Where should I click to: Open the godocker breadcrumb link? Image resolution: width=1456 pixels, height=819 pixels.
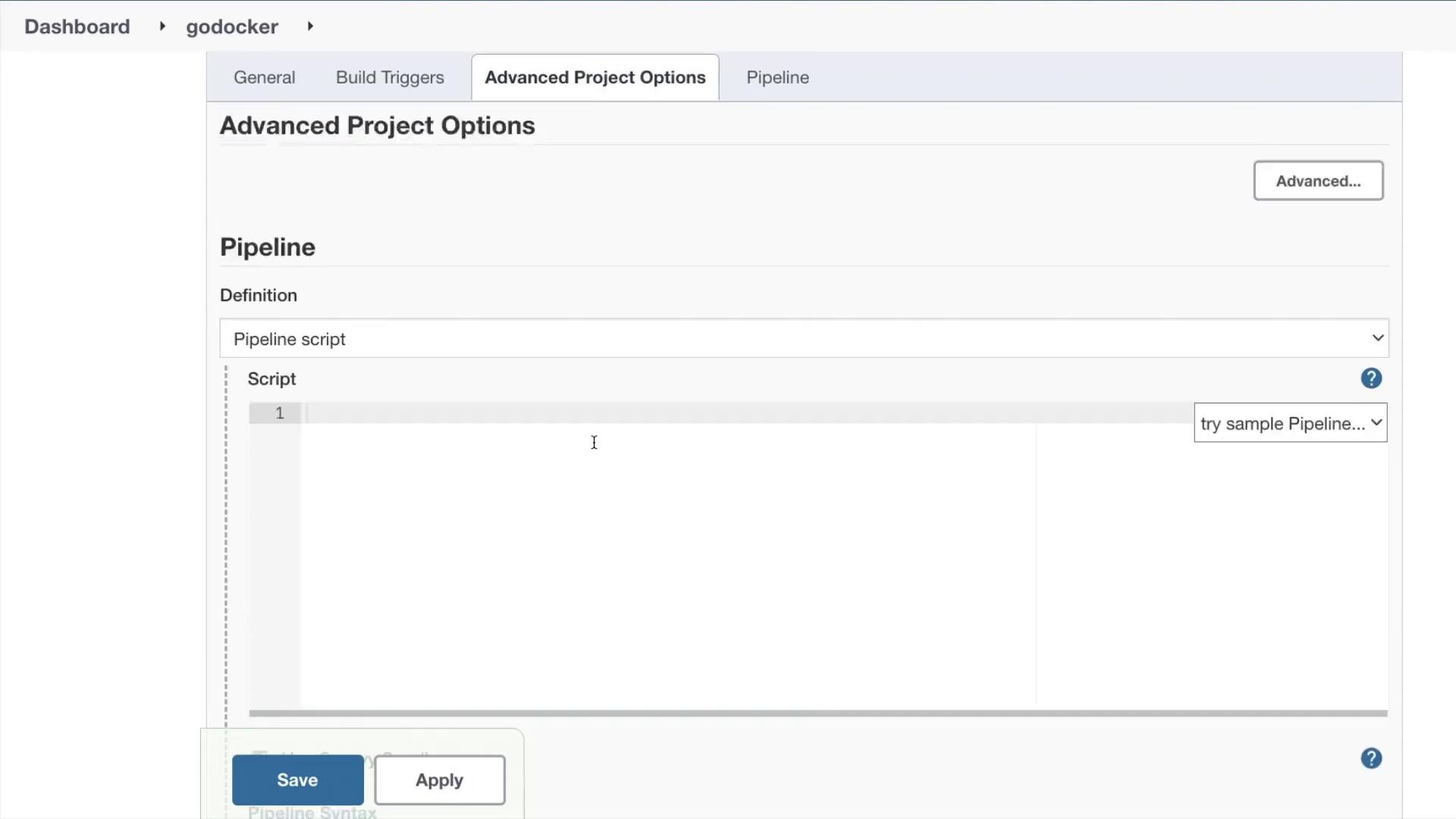(231, 27)
